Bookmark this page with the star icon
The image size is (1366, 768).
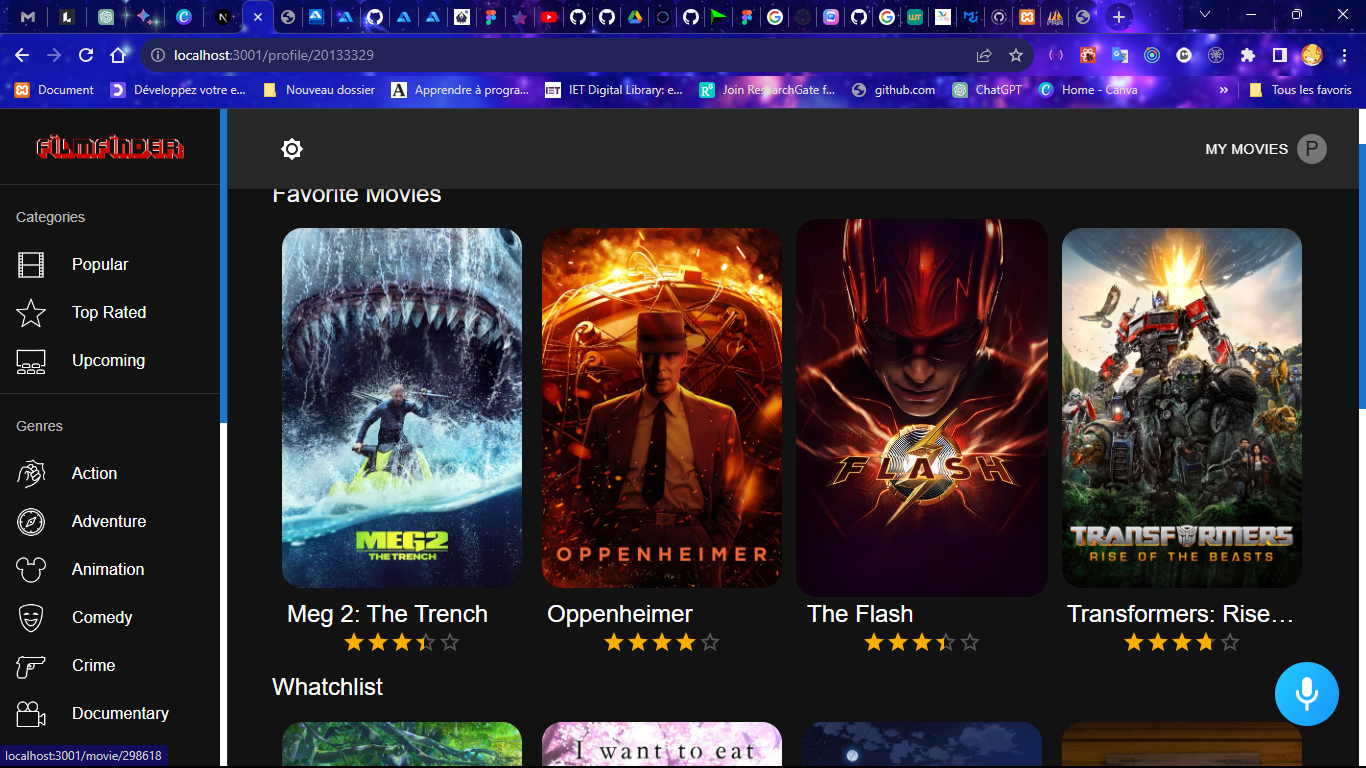point(1016,56)
